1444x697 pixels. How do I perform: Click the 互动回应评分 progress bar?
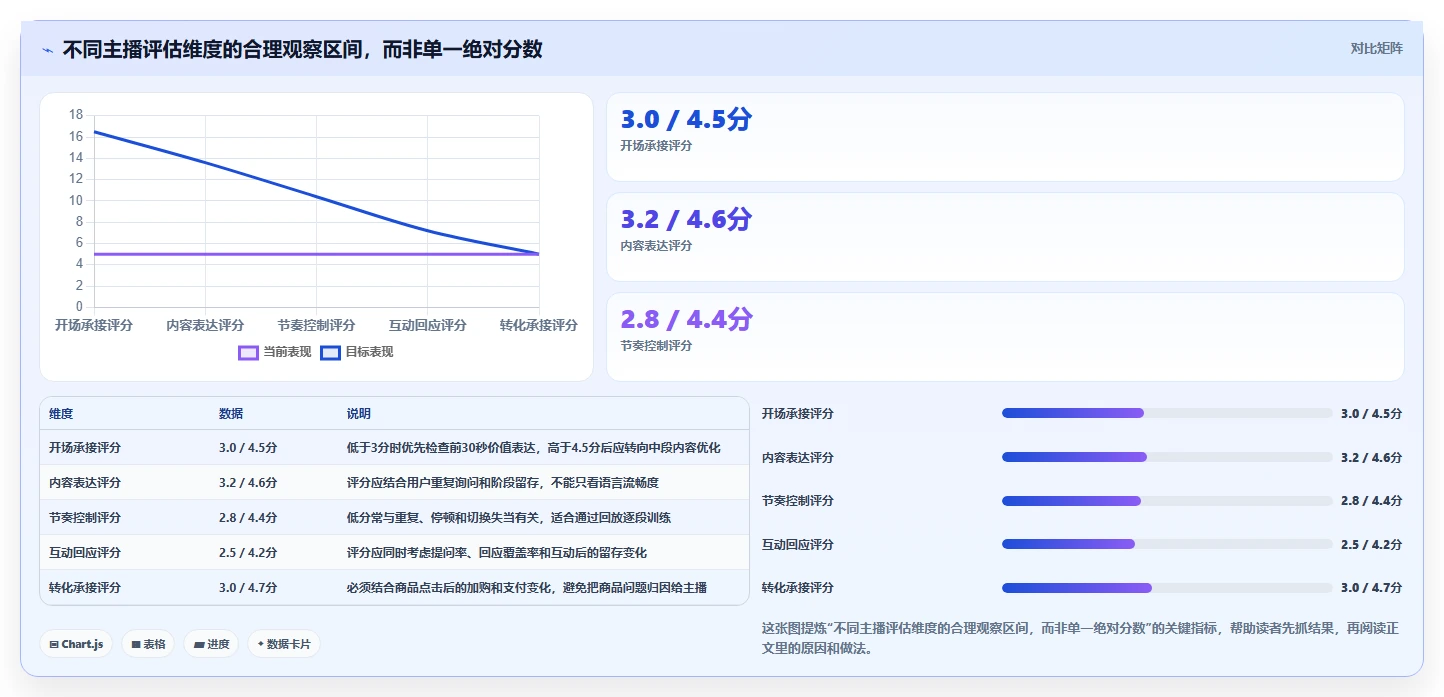1167,544
